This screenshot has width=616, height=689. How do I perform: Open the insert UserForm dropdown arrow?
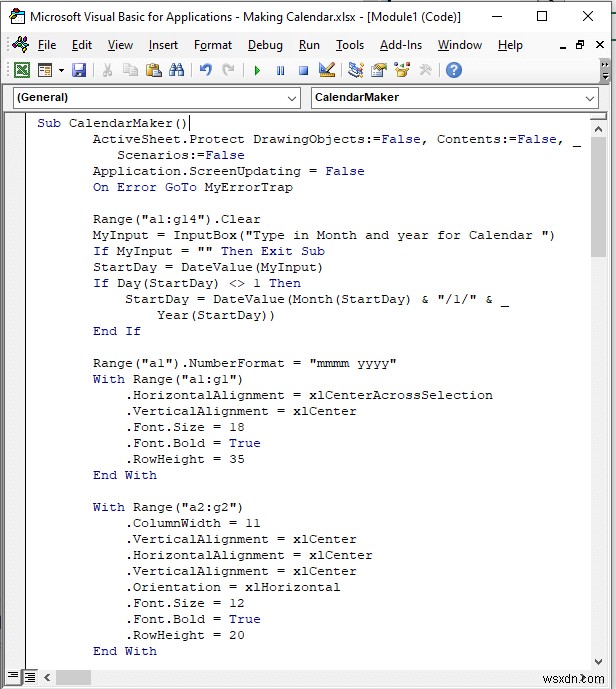61,70
